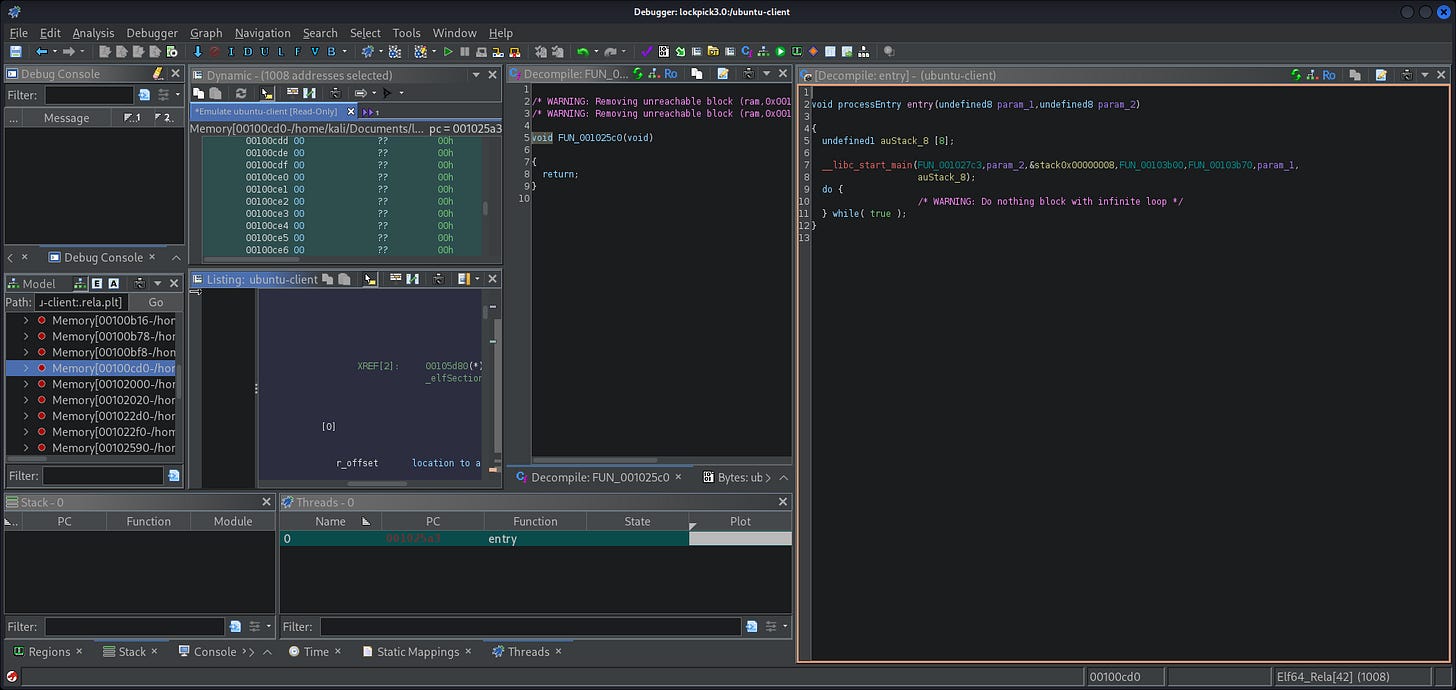Screen dimensions: 1456x690
Task: Expand the Memory[00100cd0 tree node
Action: 26,368
